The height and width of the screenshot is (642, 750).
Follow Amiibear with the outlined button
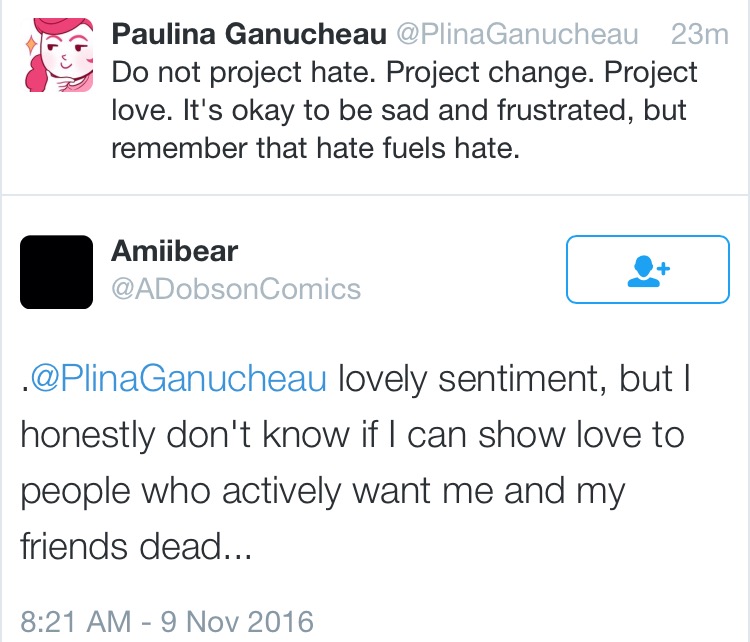648,269
